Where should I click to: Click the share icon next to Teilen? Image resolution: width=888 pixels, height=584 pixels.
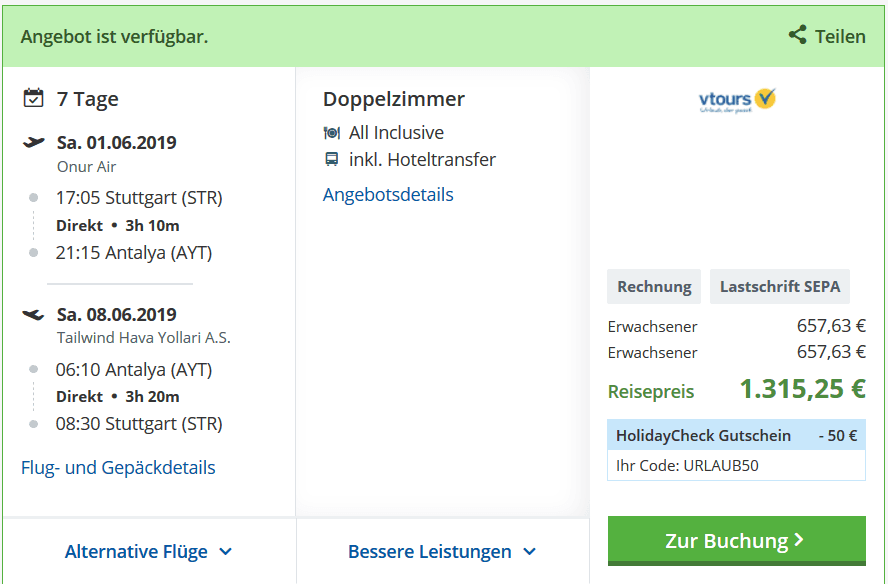pyautogui.click(x=797, y=35)
